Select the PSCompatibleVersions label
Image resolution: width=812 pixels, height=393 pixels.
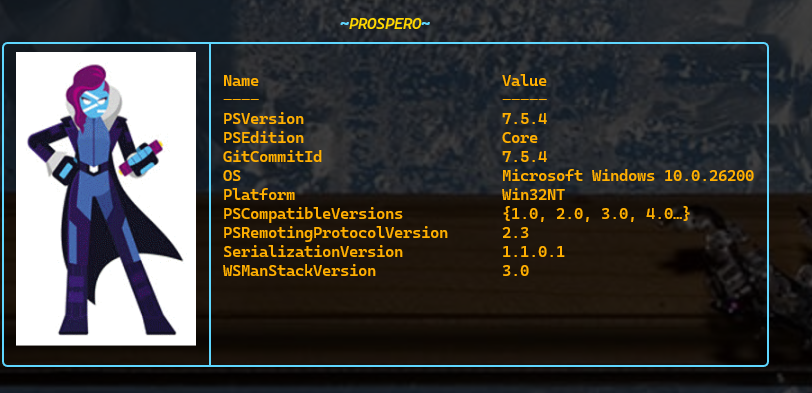coord(313,214)
